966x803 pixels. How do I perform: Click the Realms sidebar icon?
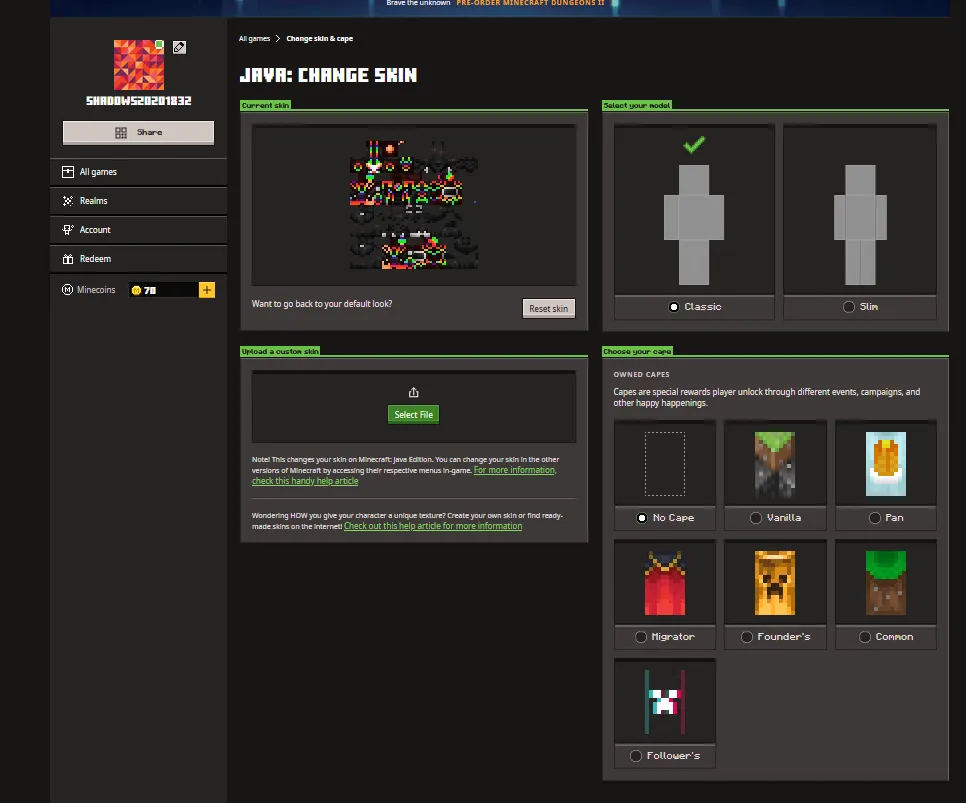(x=68, y=201)
